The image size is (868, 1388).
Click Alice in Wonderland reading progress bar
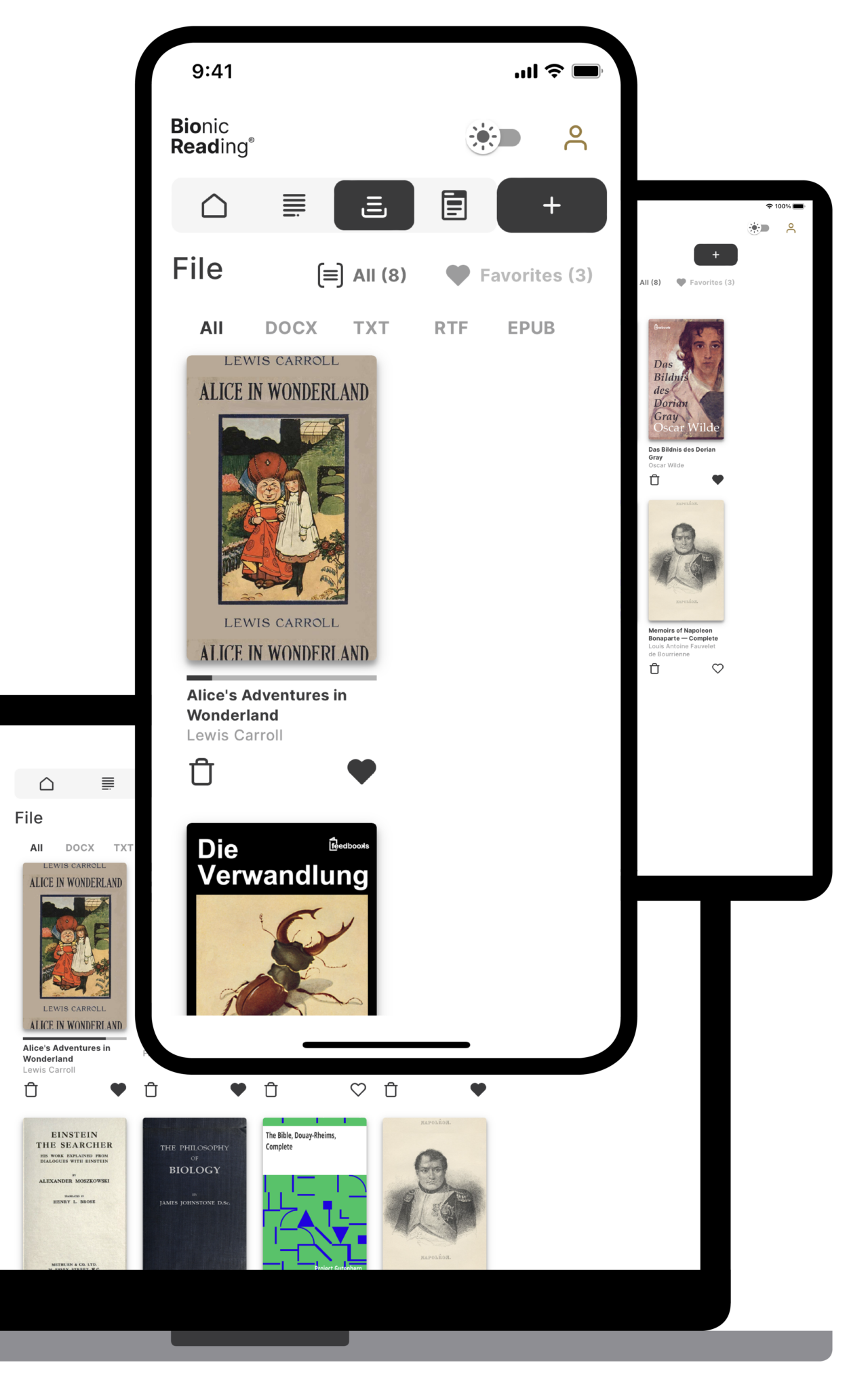(281, 677)
